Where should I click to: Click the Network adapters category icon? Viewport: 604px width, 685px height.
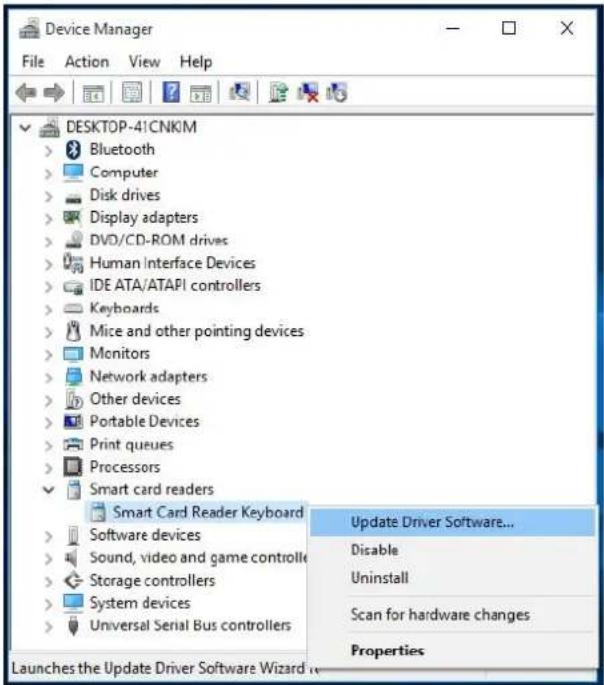pyautogui.click(x=73, y=376)
